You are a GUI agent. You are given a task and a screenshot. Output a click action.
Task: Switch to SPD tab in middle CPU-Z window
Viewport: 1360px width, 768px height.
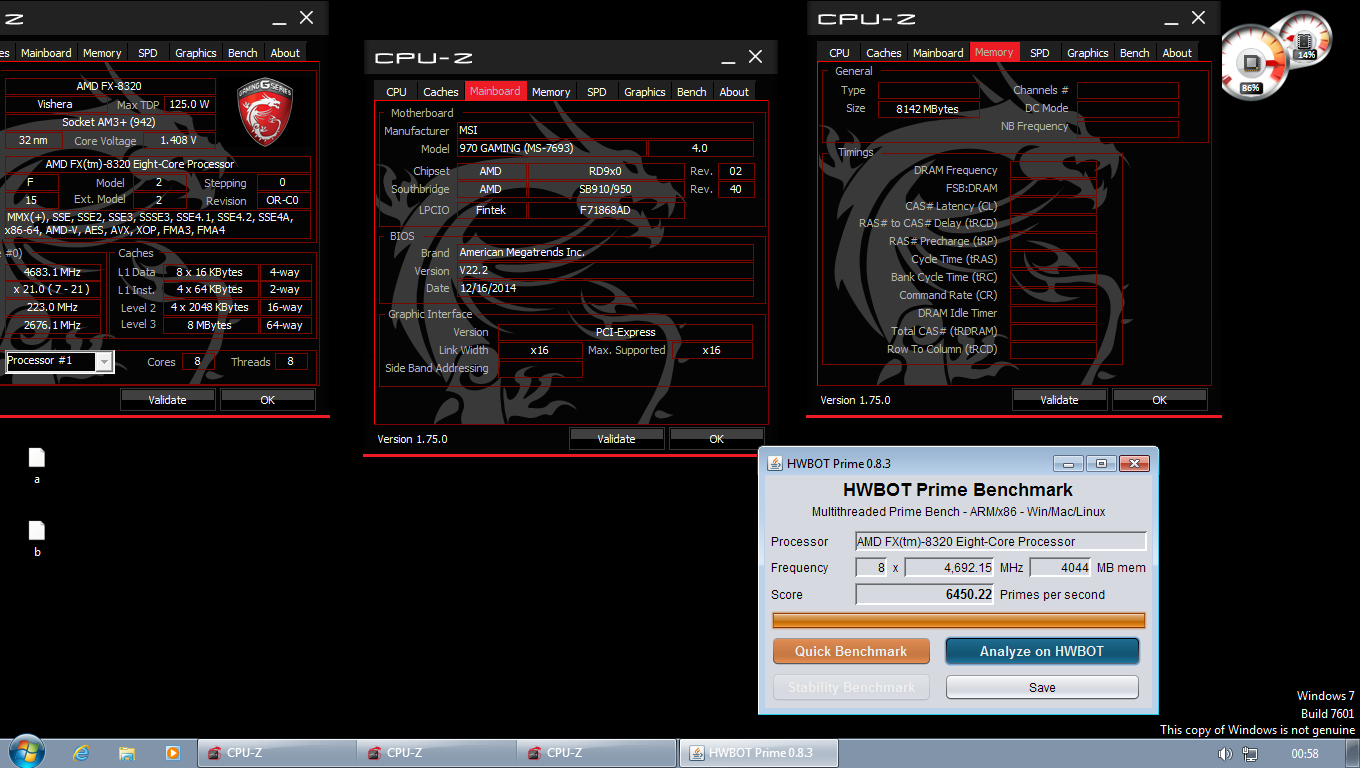[597, 92]
